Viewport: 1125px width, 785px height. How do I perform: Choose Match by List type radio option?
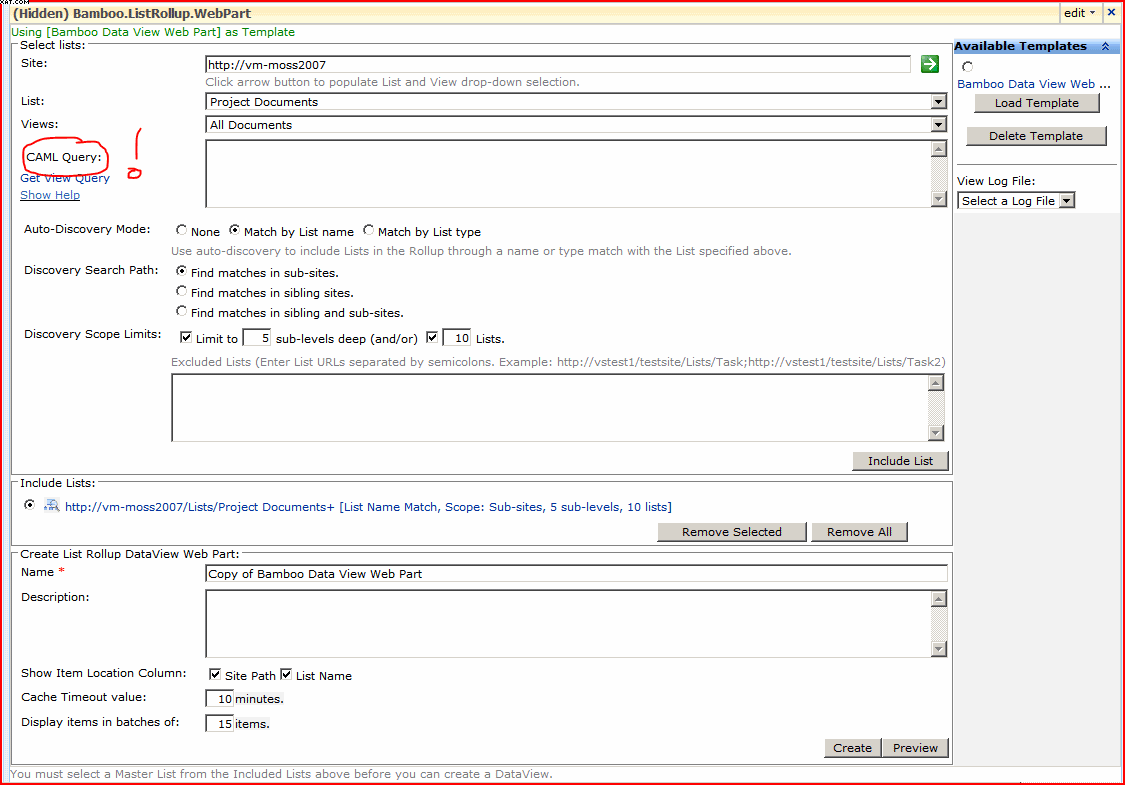(x=369, y=231)
